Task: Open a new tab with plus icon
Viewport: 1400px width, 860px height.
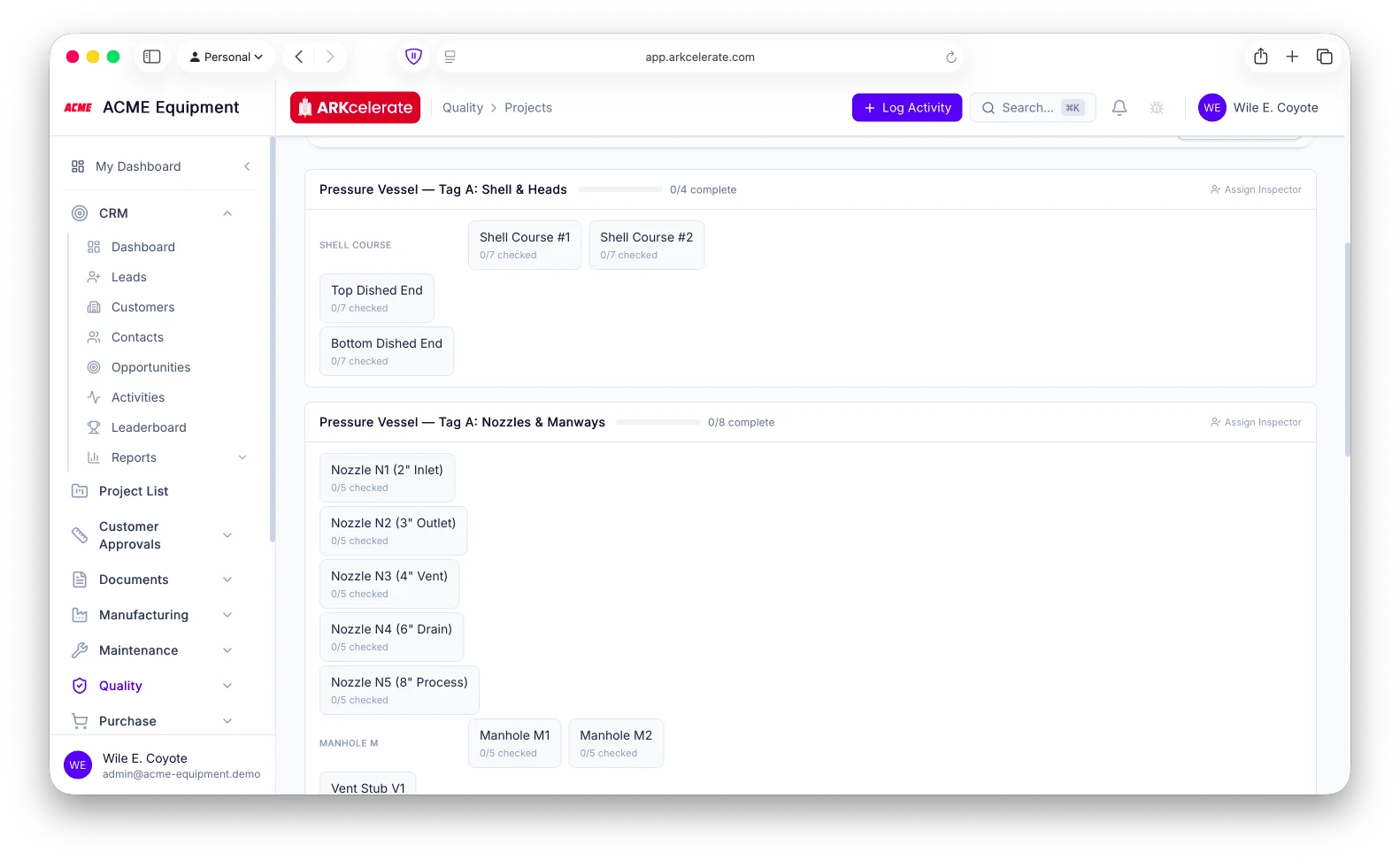Action: coord(1292,57)
